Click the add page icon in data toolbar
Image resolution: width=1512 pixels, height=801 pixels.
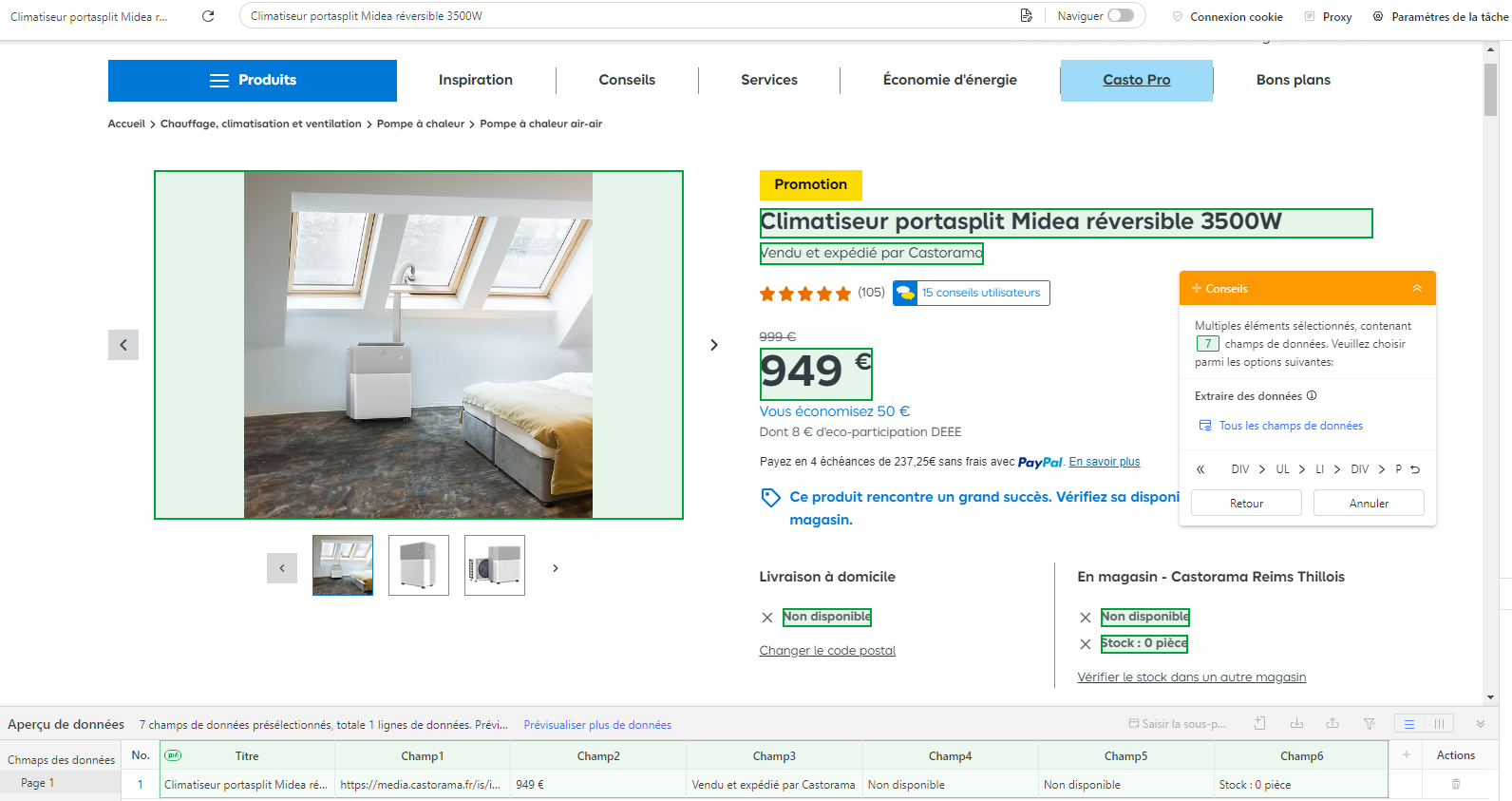pyautogui.click(x=1260, y=723)
